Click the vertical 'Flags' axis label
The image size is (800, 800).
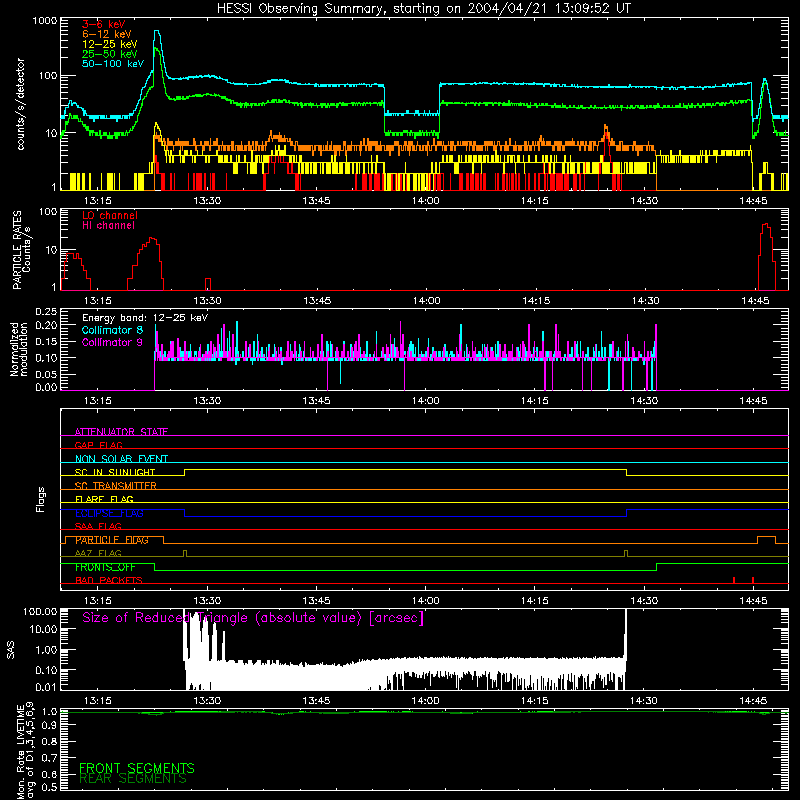41,499
